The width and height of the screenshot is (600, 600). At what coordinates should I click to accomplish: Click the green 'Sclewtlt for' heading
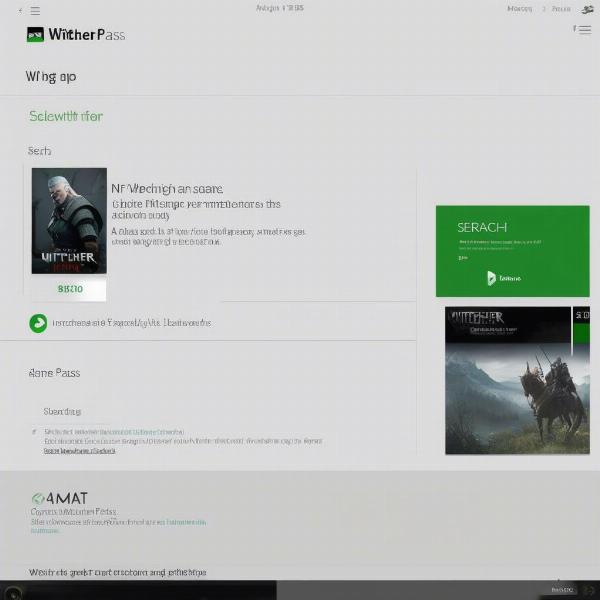66,116
